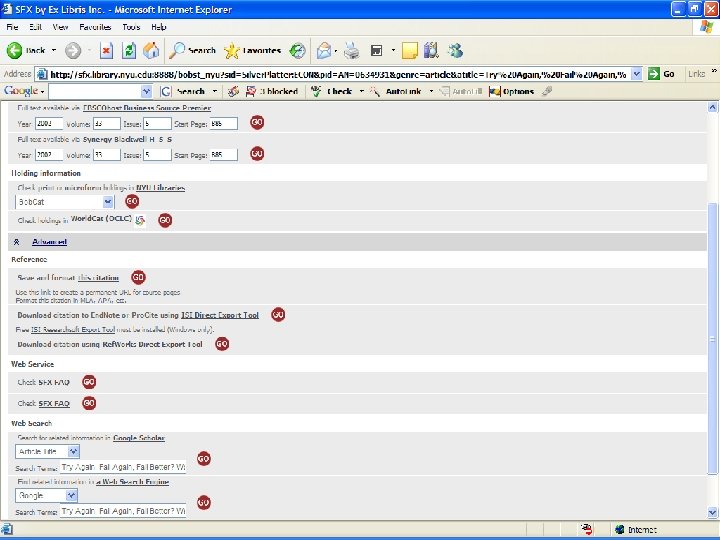Collapse the Advanced section arrows
Image resolution: width=720 pixels, height=540 pixels.
click(16, 242)
